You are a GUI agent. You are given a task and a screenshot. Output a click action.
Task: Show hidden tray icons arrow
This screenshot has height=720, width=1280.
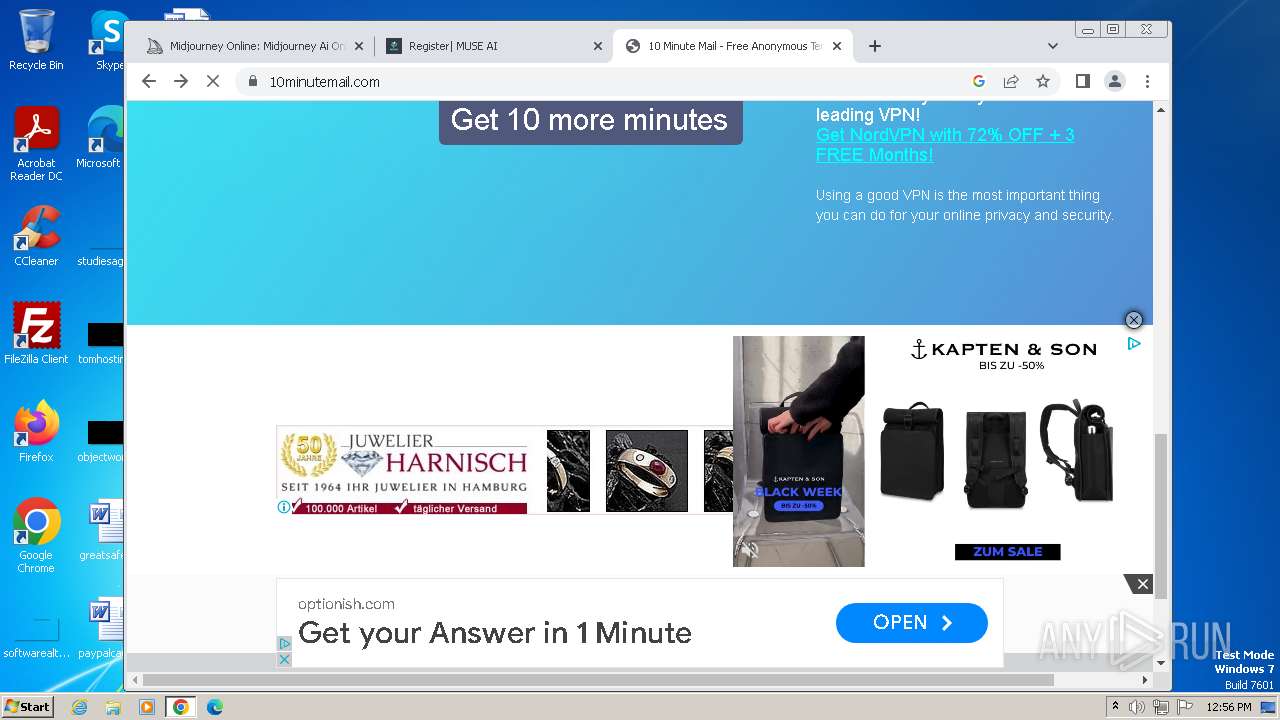pyautogui.click(x=1115, y=707)
